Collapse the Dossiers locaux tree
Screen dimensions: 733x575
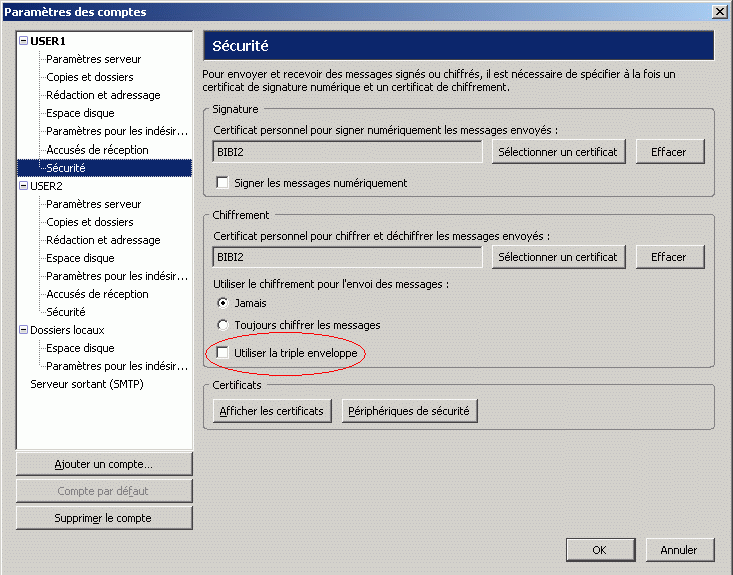[23, 330]
